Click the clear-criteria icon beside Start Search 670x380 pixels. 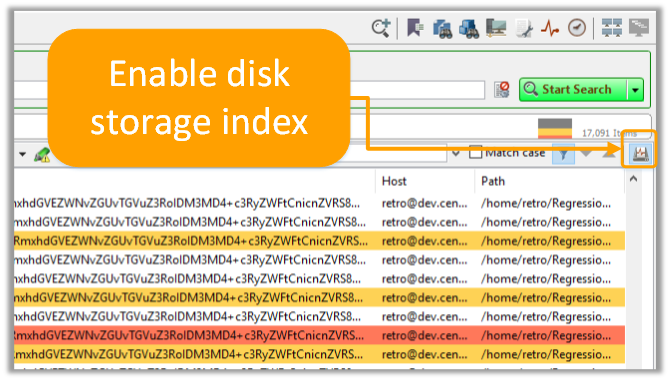coord(502,90)
